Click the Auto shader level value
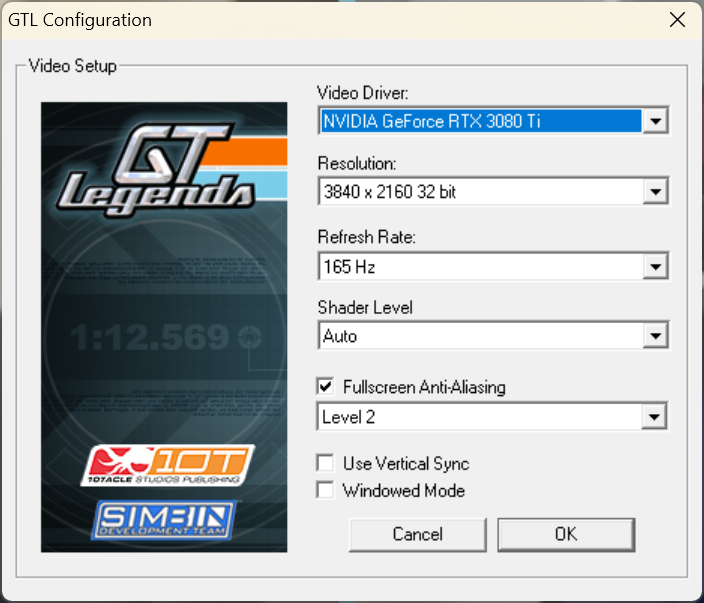This screenshot has height=603, width=704. [x=340, y=336]
